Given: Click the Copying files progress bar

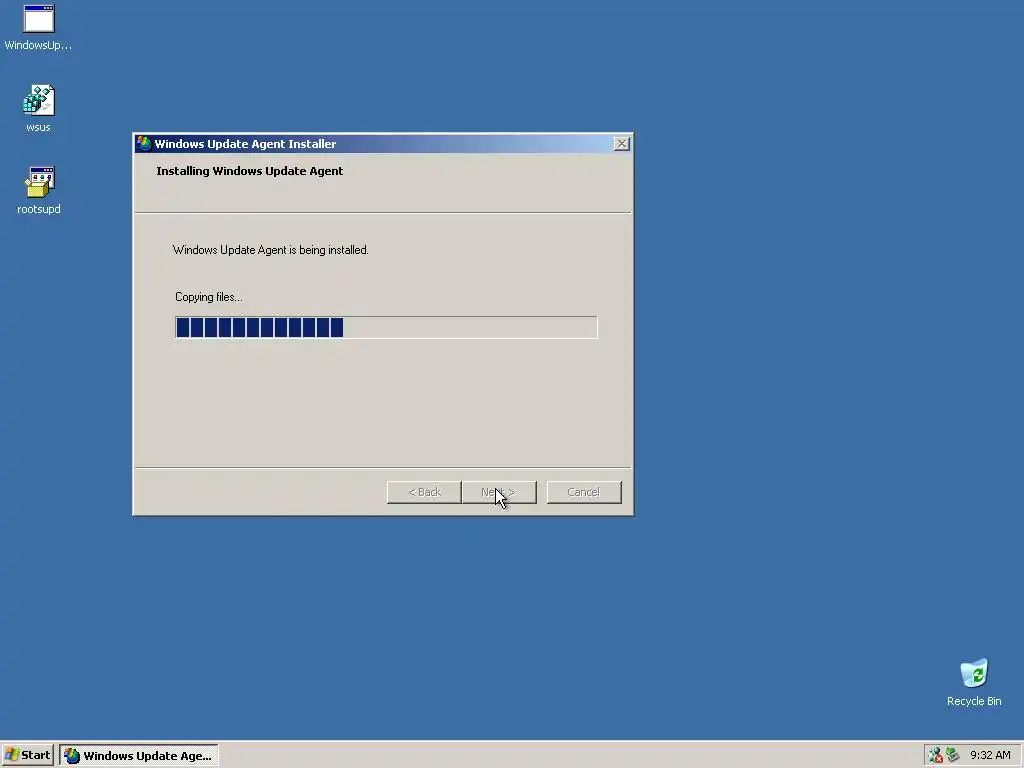Looking at the screenshot, I should (x=386, y=327).
